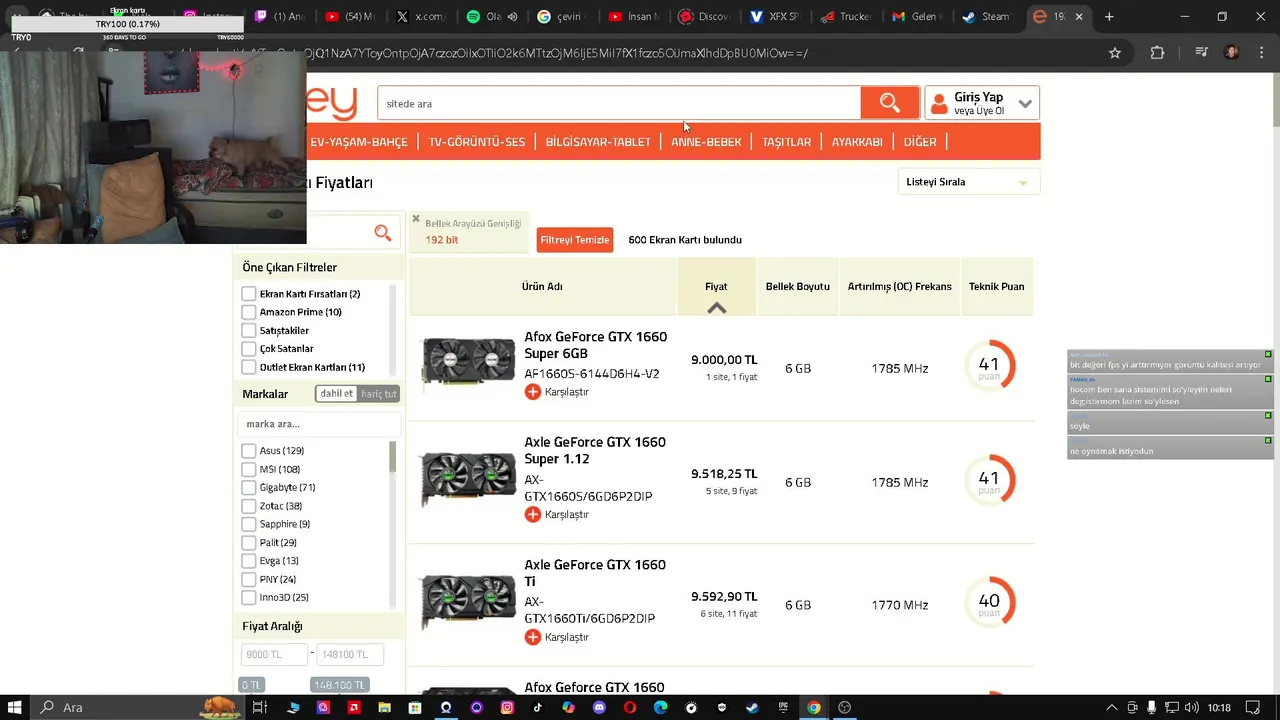1280x720 pixels.
Task: Open the EV-YAŞAM-BAHÇE category menu
Action: 359,142
